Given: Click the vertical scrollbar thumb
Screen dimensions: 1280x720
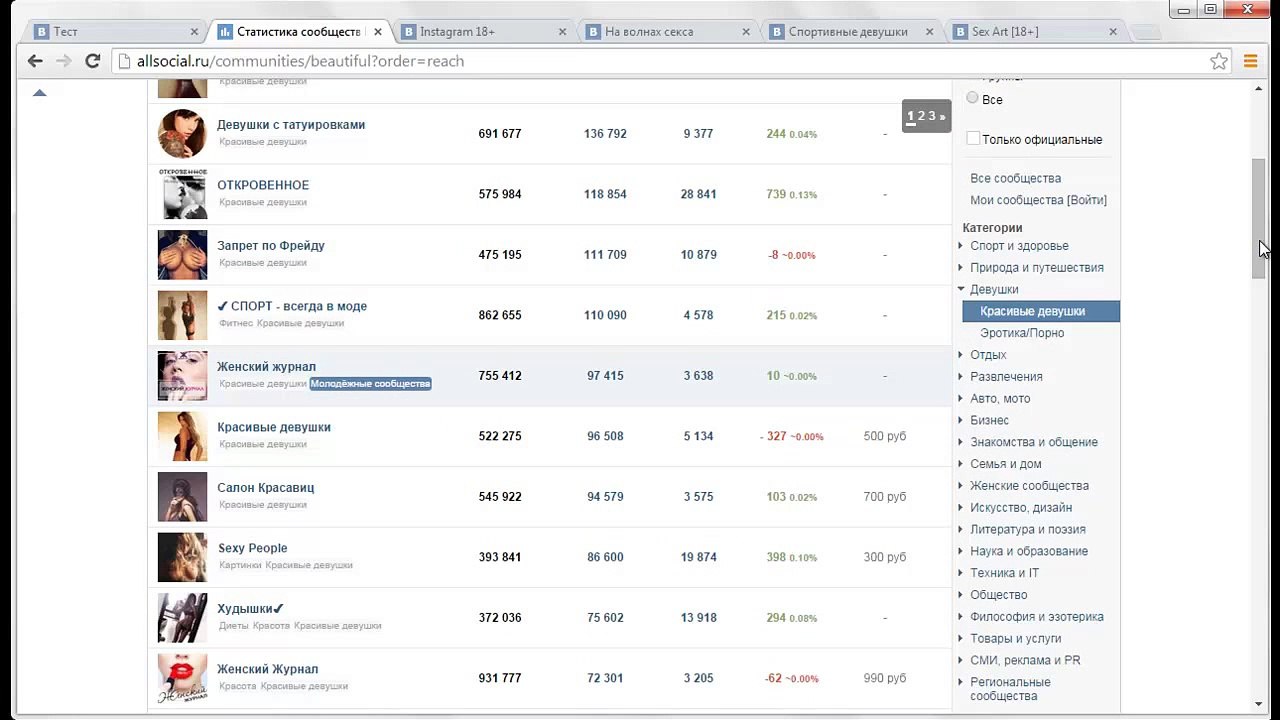Looking at the screenshot, I should pos(1259,218).
